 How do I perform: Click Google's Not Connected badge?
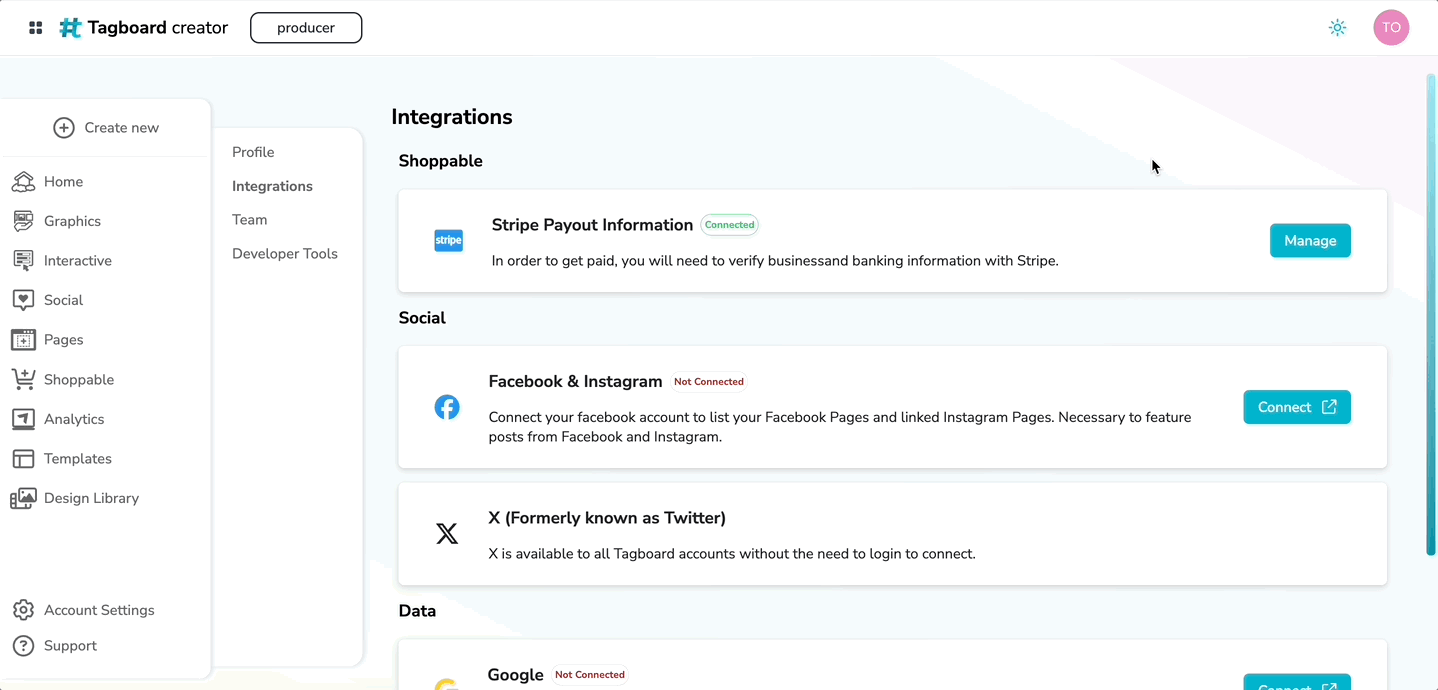(590, 675)
